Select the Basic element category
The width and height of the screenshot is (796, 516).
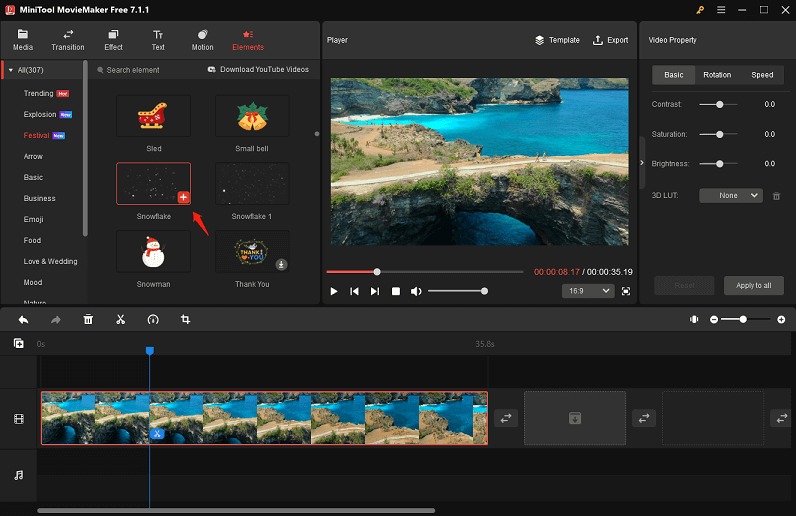tap(33, 177)
